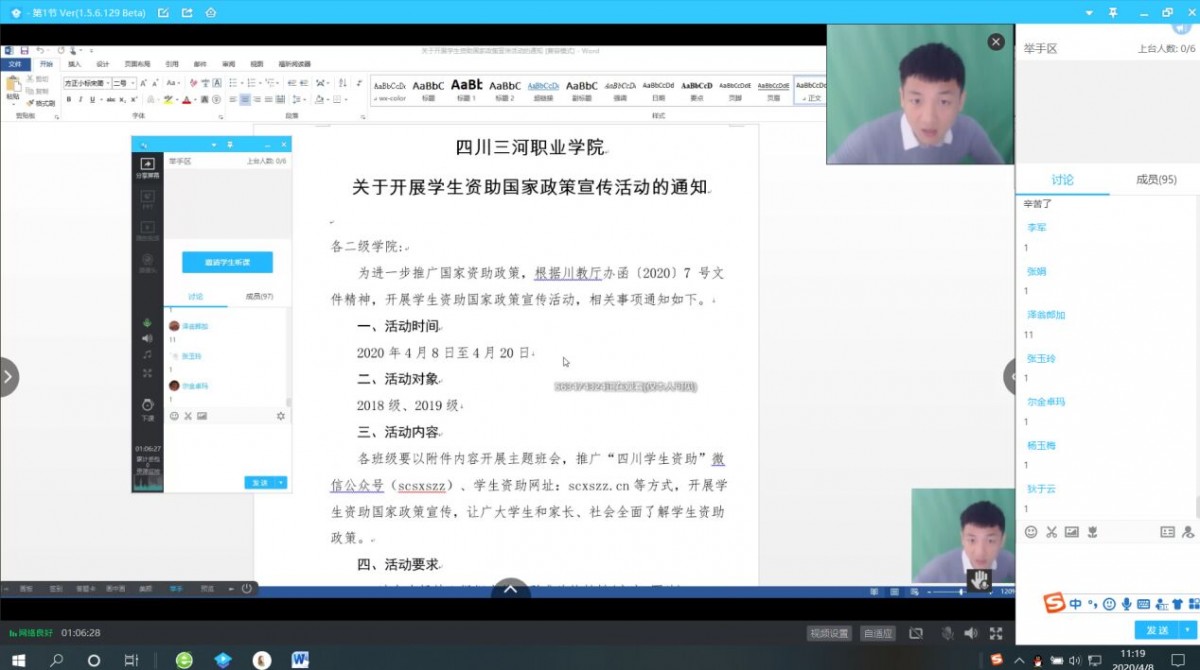1200x670 pixels.
Task: Click the raised hand icon on video
Action: [979, 579]
